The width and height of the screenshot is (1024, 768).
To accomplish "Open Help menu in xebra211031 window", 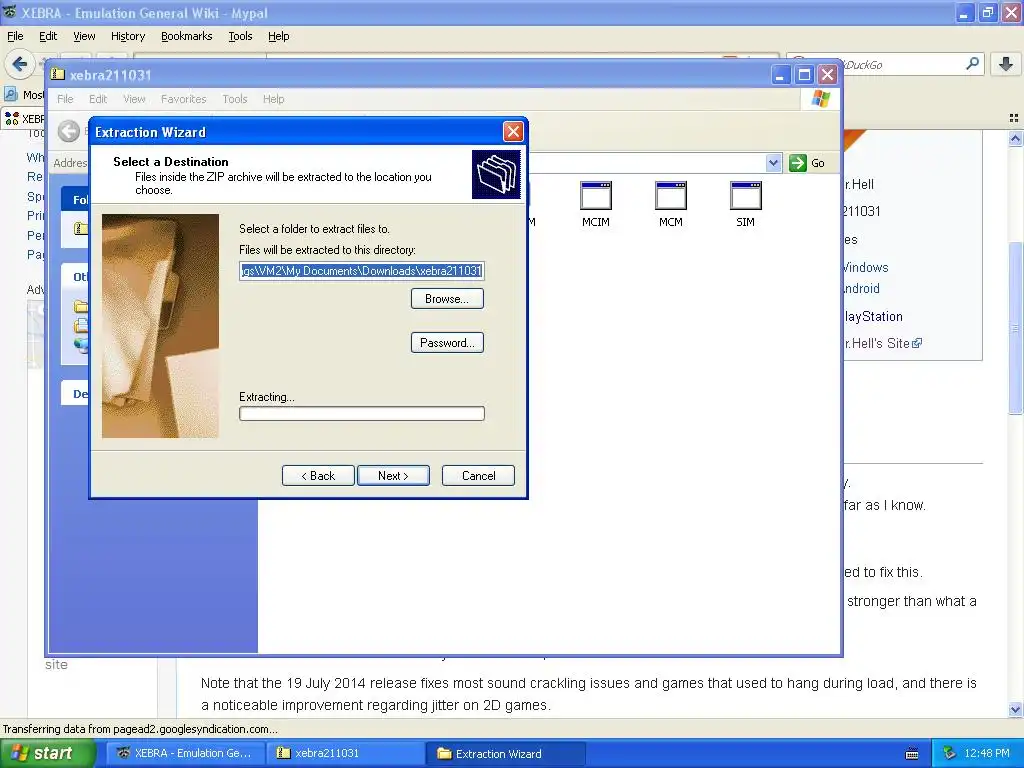I will (274, 99).
